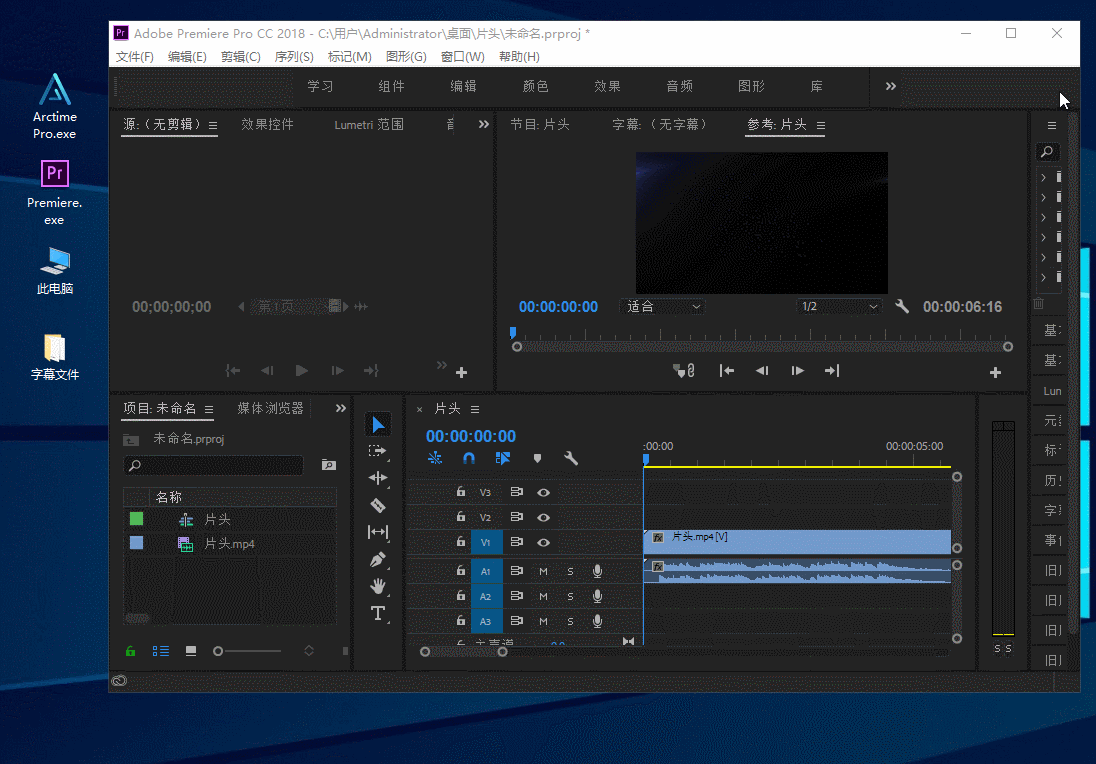
Task: Select the Track Select Forward tool
Action: (378, 452)
